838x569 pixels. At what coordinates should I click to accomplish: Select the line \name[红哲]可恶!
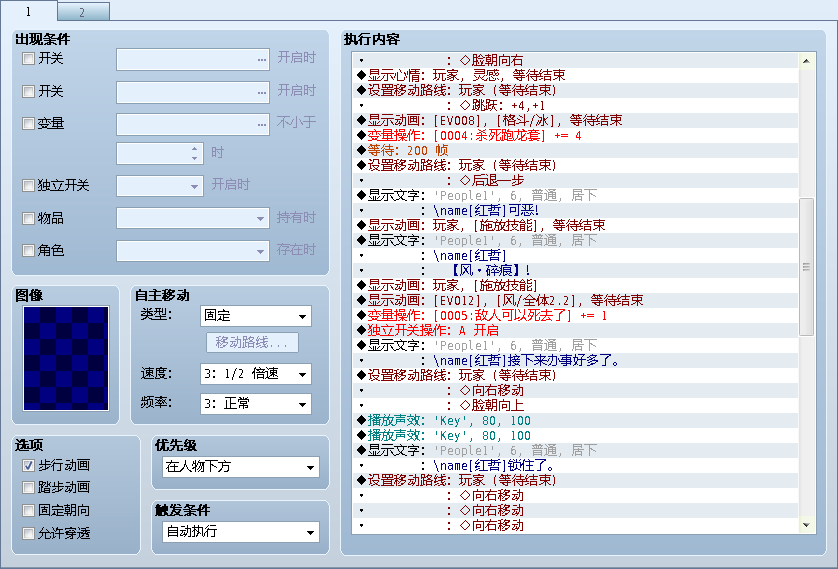coord(577,211)
